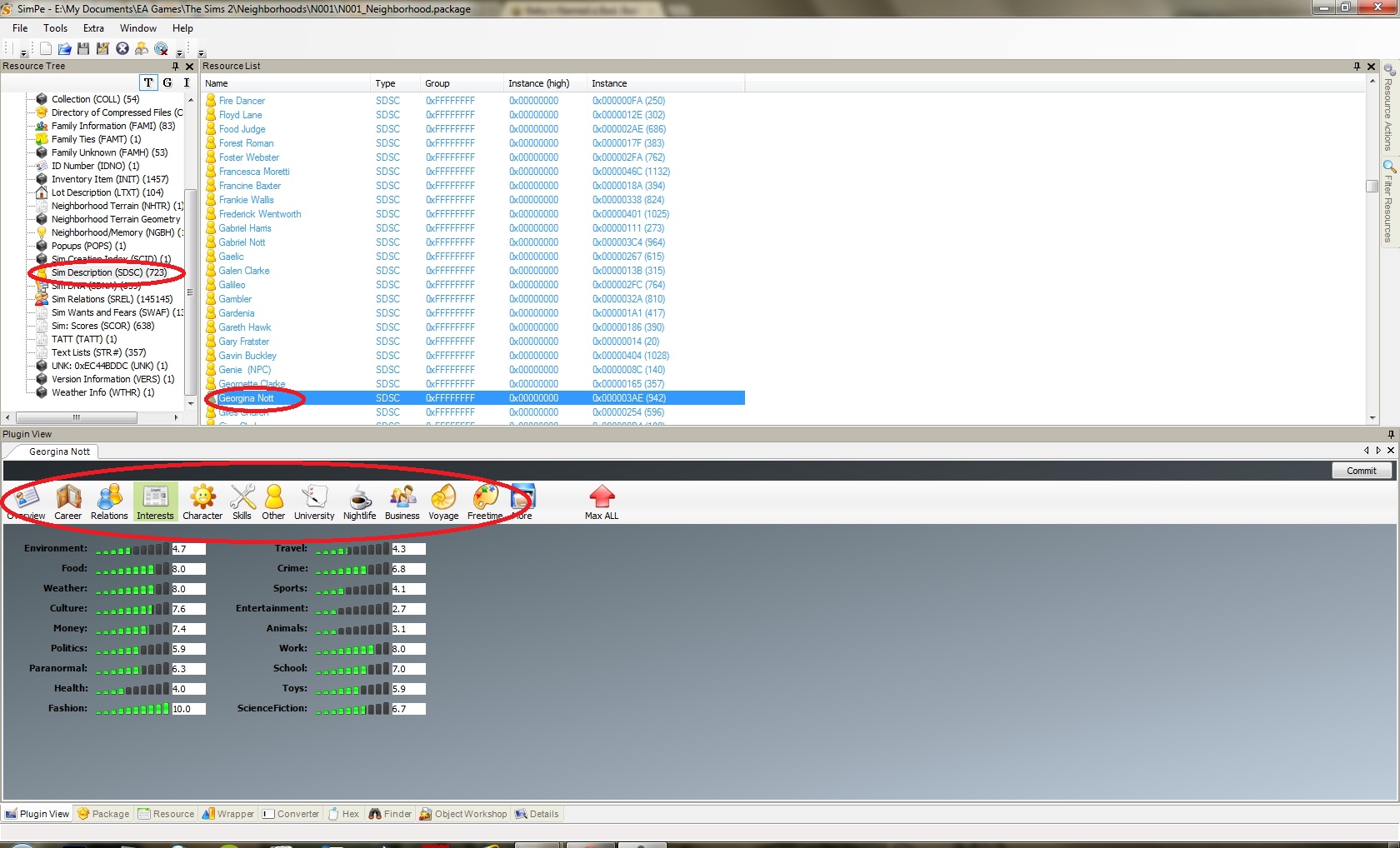Select Sim Description (SDSC) in Resource Tree
The image size is (1400, 848).
108,272
